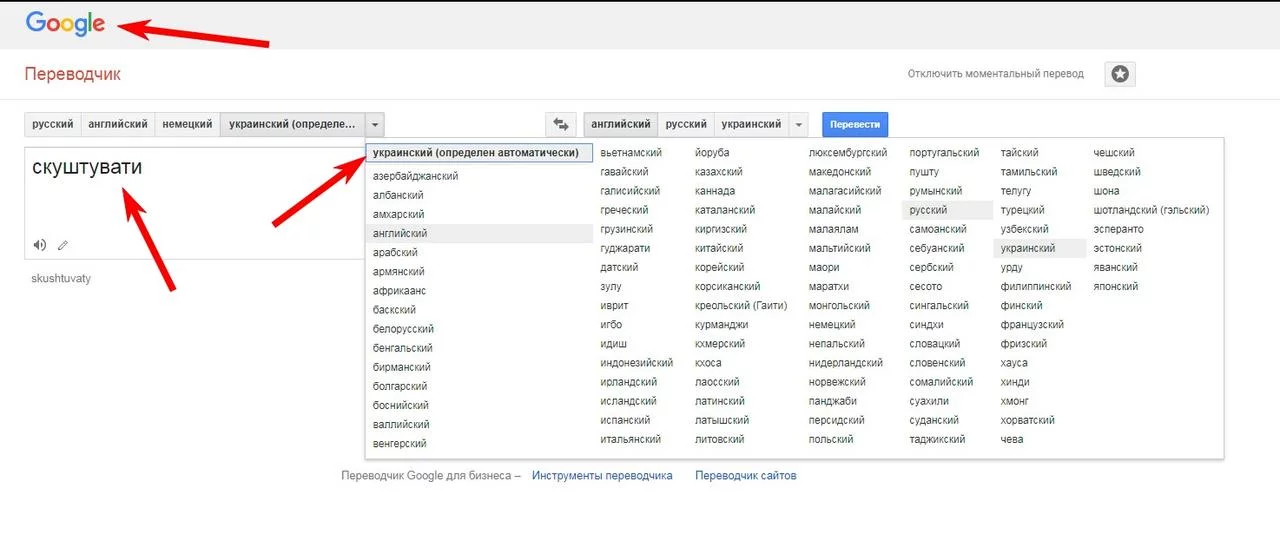Select африкаанс from language list
Image resolution: width=1280 pixels, height=541 pixels.
tap(399, 290)
